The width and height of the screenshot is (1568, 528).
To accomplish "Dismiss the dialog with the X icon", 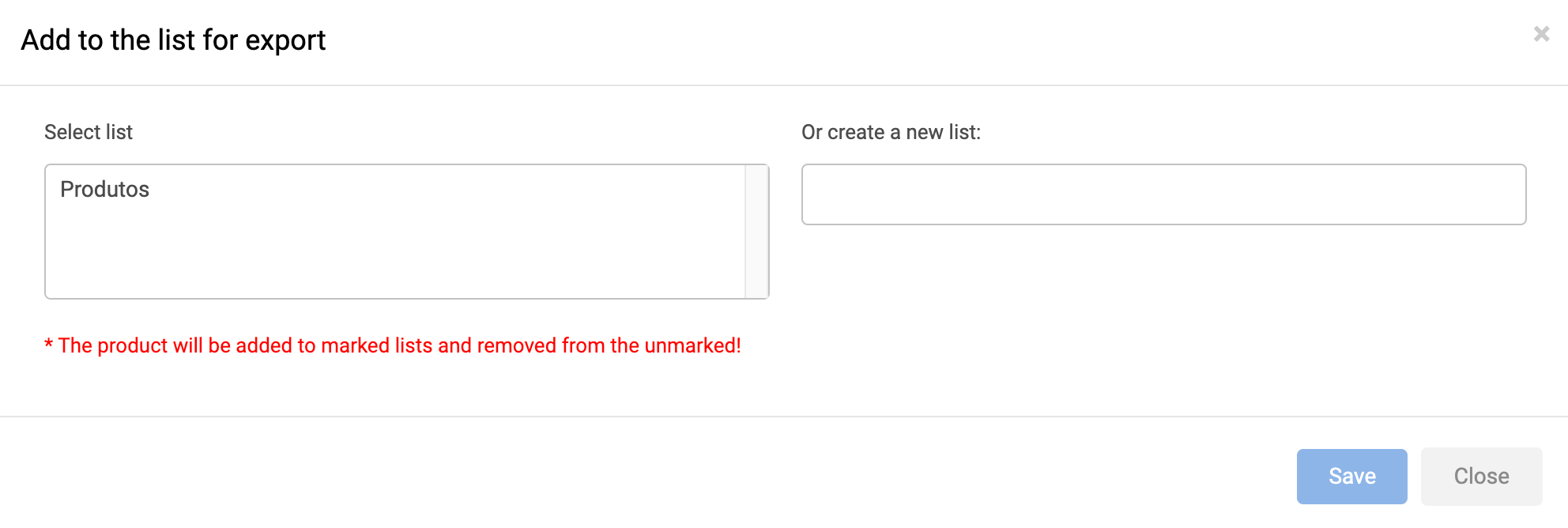I will click(x=1541, y=34).
